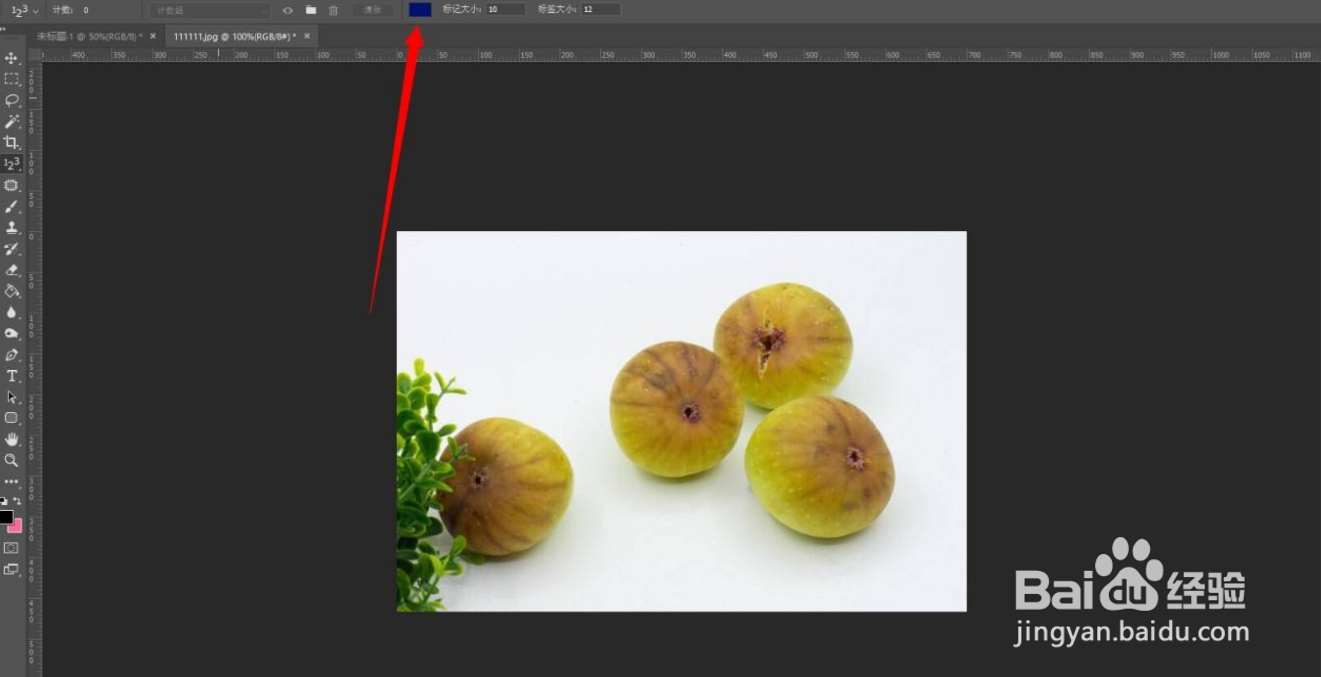The image size is (1321, 677).
Task: Click the Clear count button
Action: 372,10
